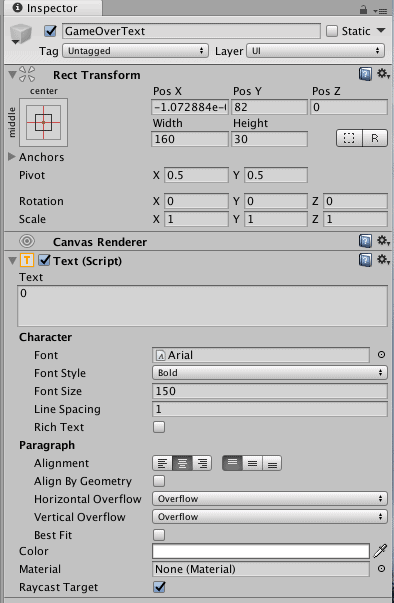
Task: Click inside the Text content area
Action: click(x=202, y=306)
